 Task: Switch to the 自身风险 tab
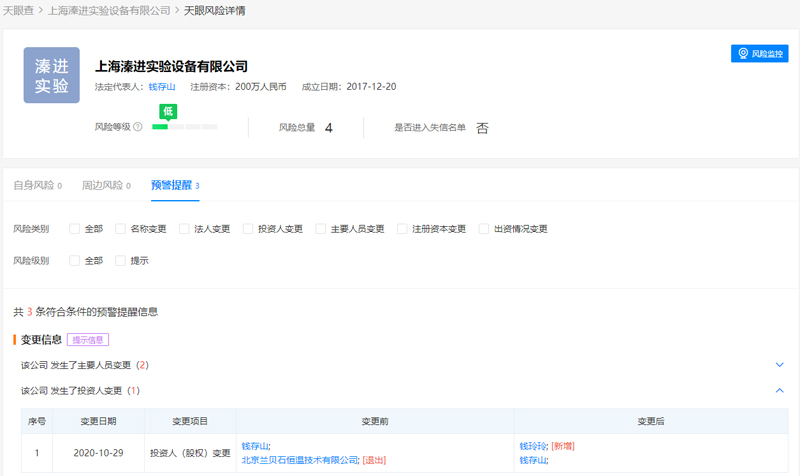point(37,185)
